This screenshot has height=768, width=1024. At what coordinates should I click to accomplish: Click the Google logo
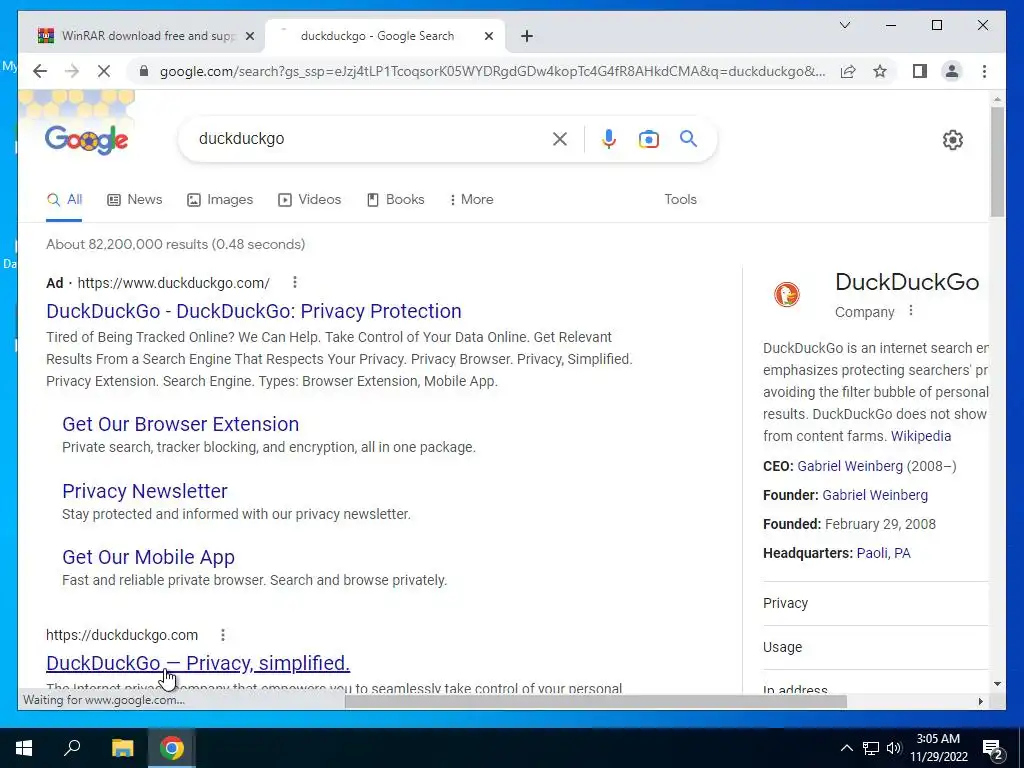click(x=86, y=140)
